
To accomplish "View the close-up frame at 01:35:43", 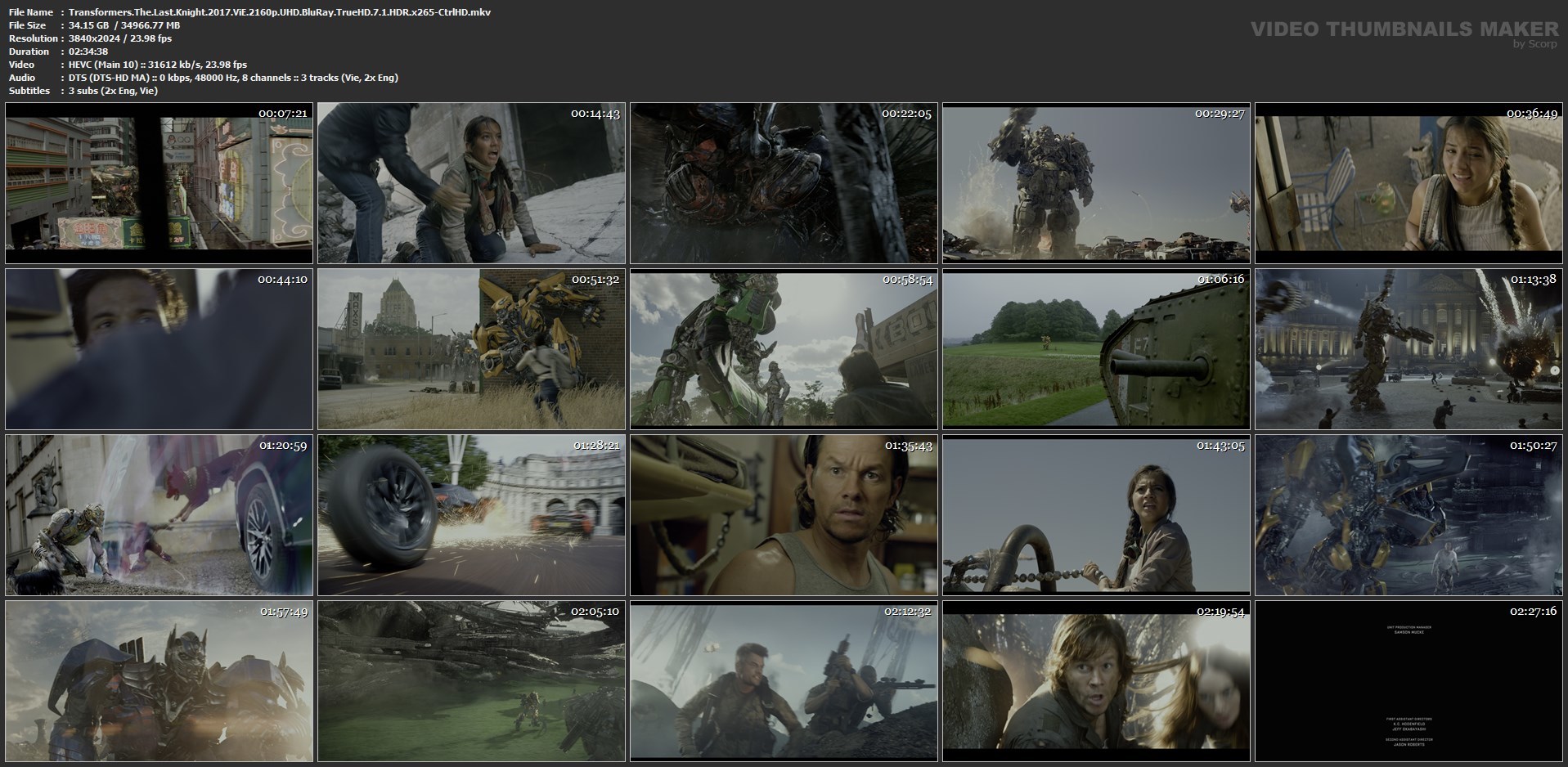I will point(784,515).
